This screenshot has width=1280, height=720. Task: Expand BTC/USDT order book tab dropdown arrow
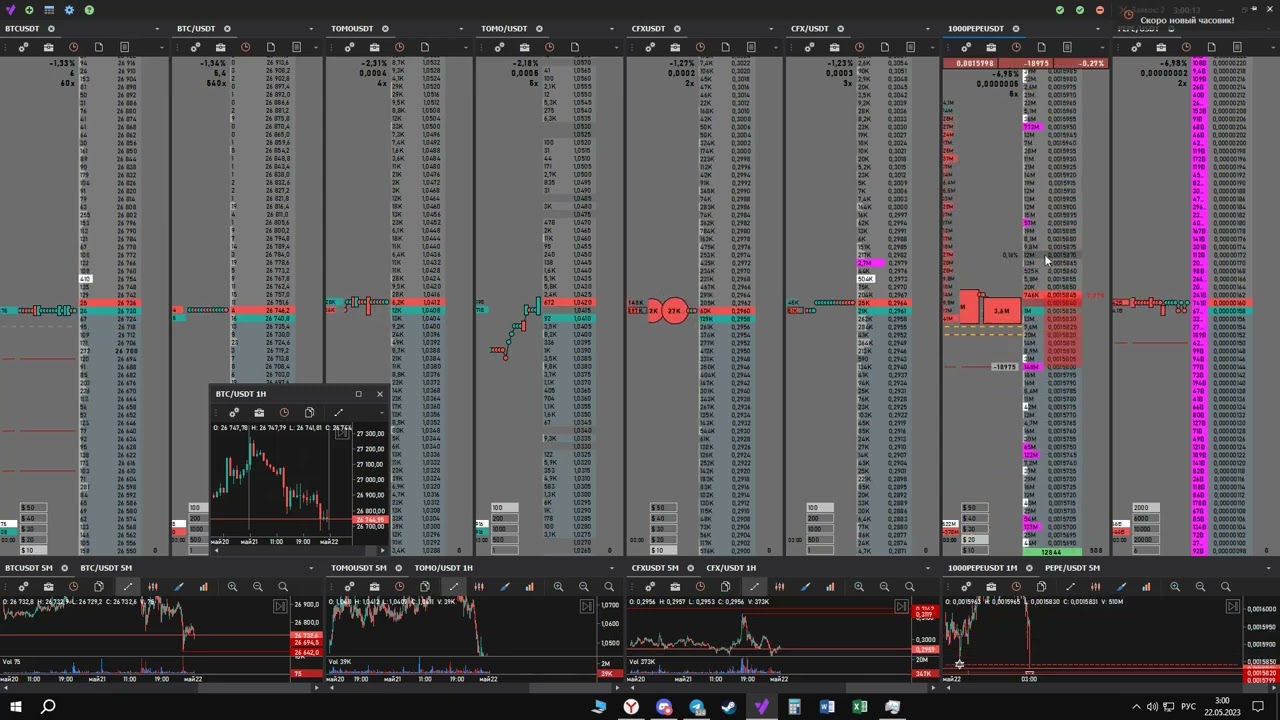point(311,29)
